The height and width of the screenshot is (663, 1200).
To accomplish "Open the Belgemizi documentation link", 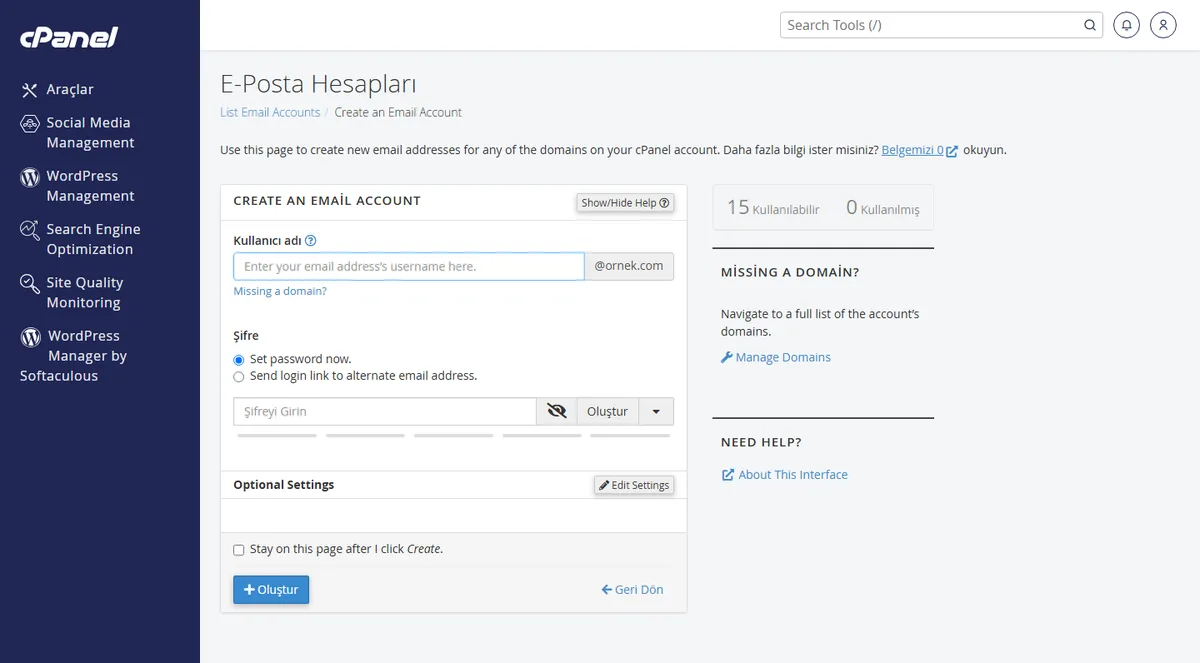I will (912, 150).
